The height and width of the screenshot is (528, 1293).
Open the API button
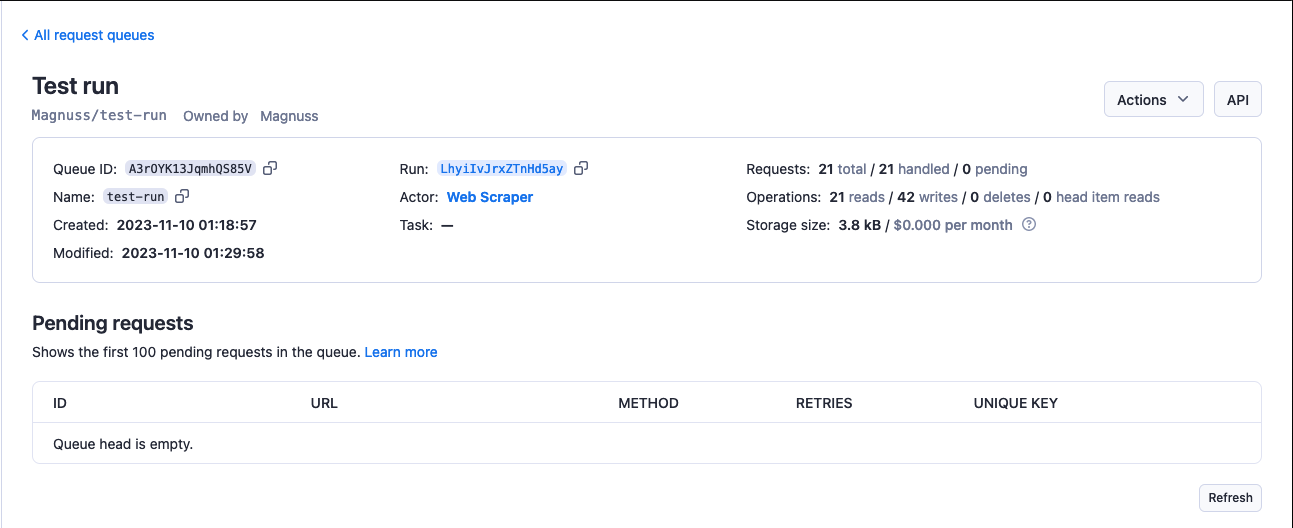tap(1237, 100)
